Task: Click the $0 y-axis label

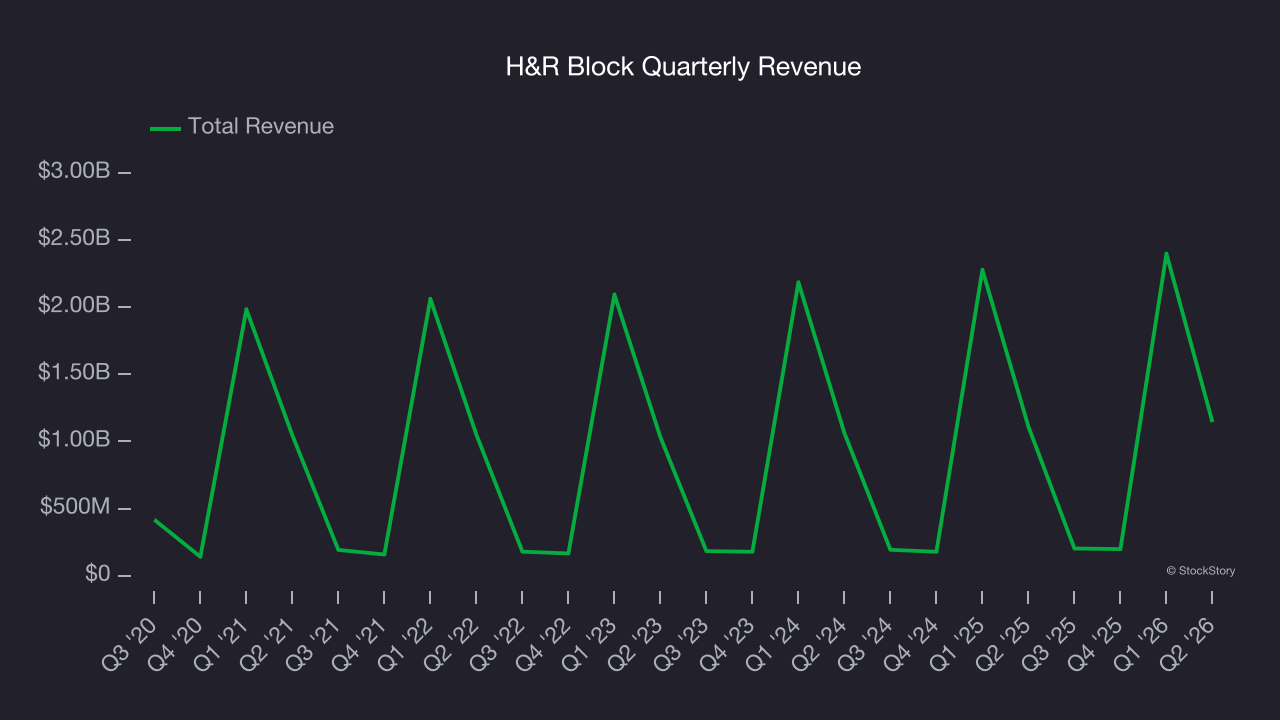Action: click(97, 575)
